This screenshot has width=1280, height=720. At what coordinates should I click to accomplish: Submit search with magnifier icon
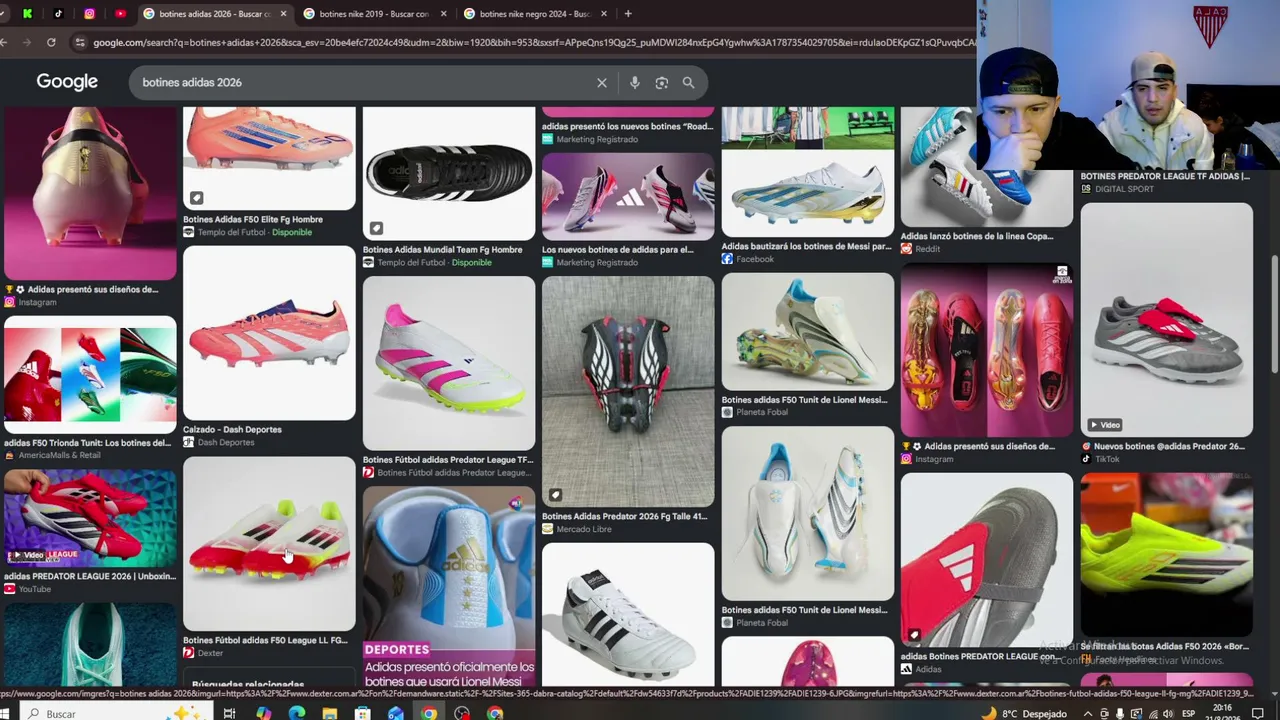point(688,82)
